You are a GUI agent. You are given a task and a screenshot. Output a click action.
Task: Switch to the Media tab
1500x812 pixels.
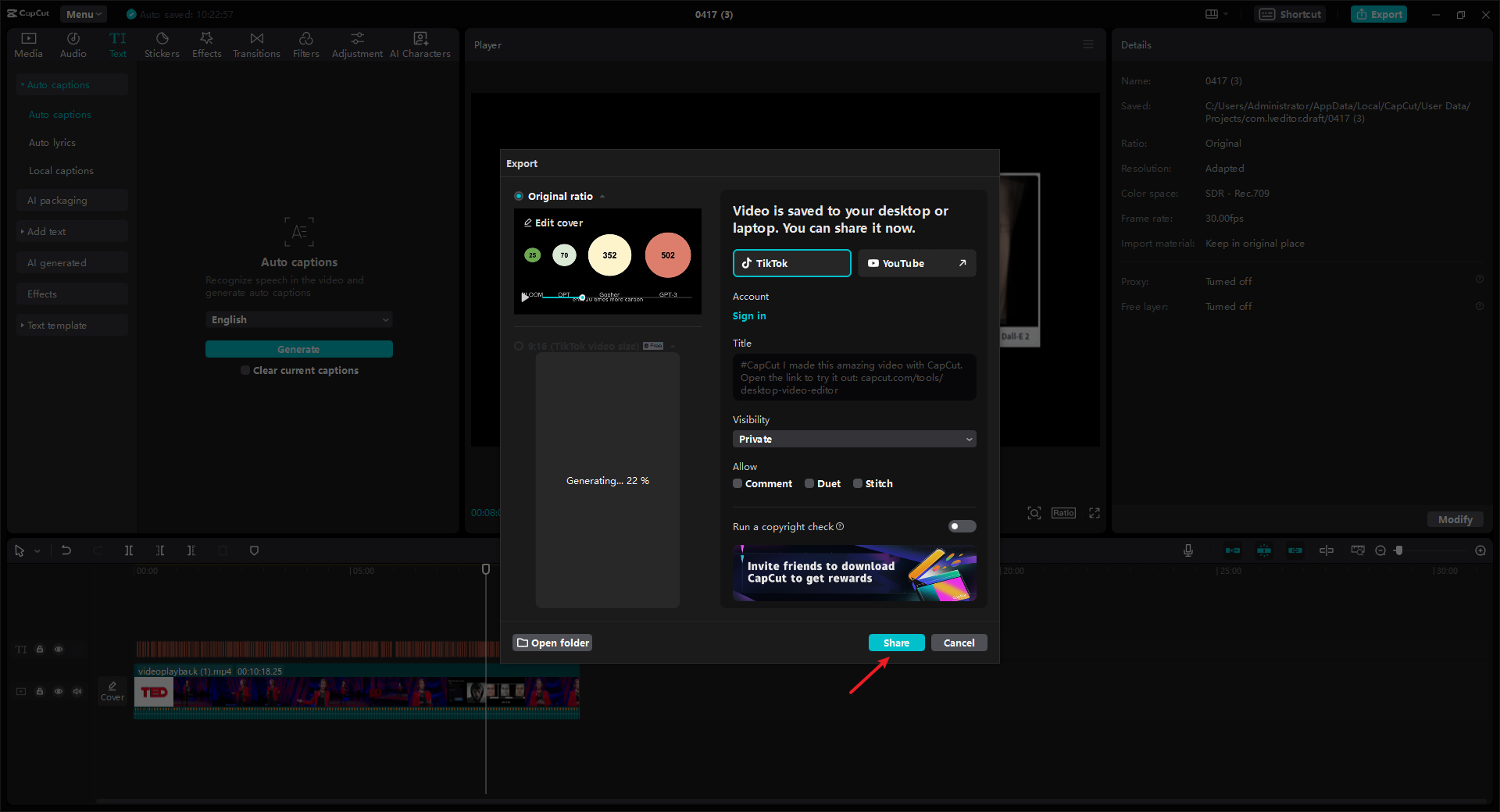coord(29,45)
